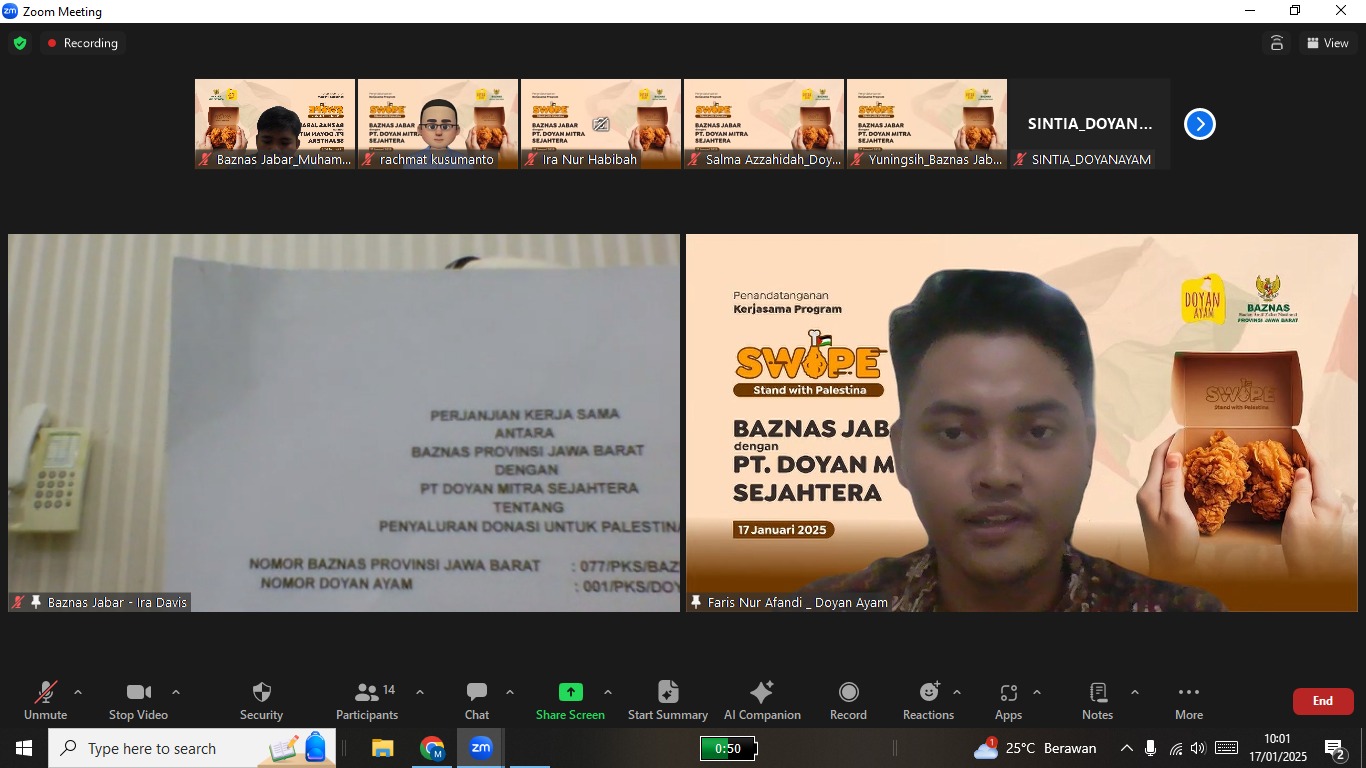Click the red End meeting button

tap(1323, 701)
